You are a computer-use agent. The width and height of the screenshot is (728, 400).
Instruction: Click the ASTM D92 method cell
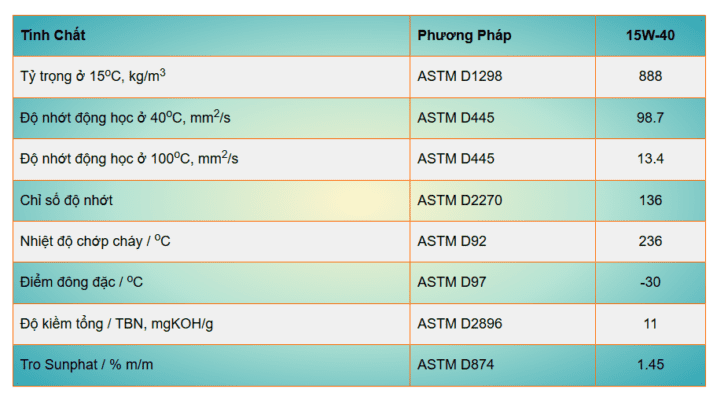(x=452, y=241)
